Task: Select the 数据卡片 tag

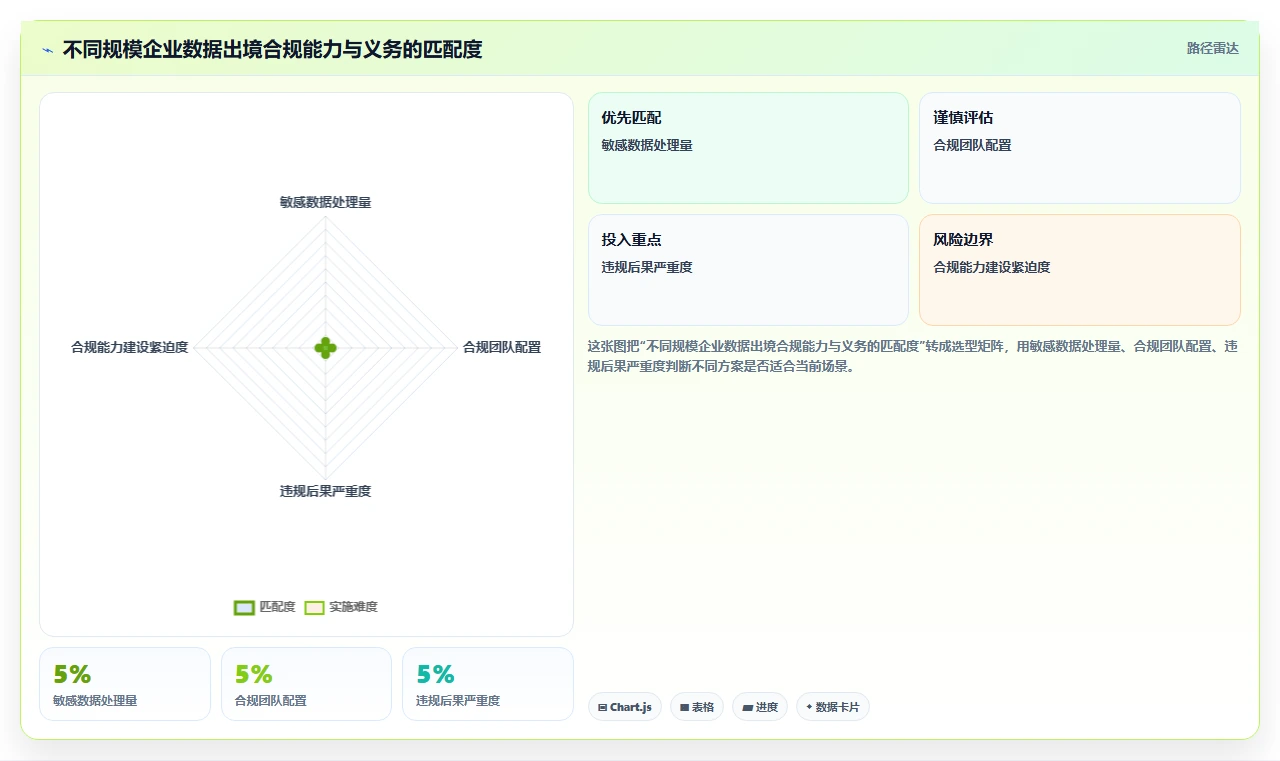Action: [x=833, y=707]
